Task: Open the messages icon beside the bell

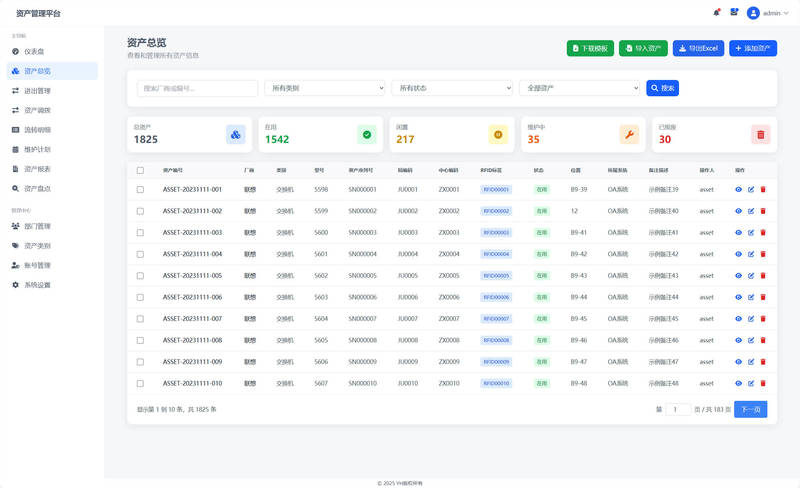Action: (x=734, y=12)
